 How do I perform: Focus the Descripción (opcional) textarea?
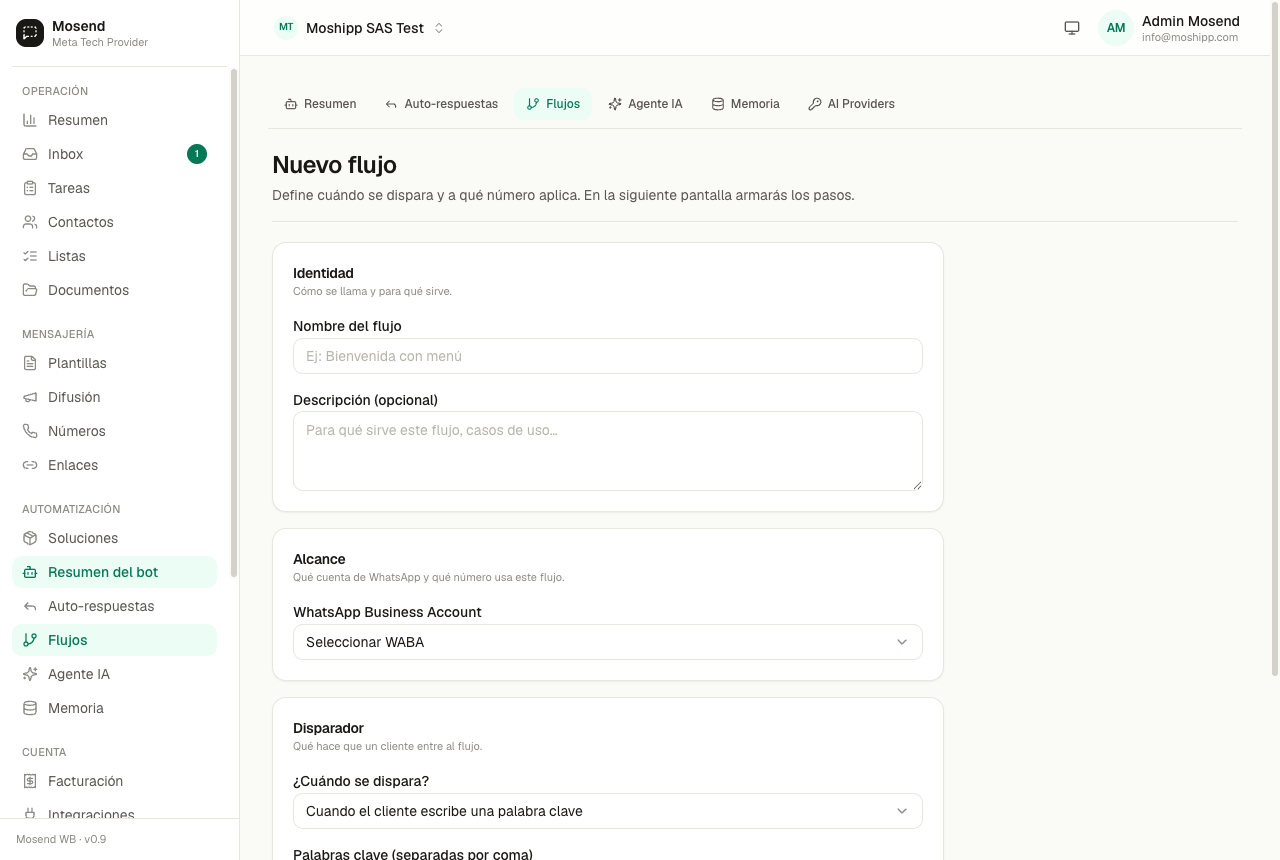608,451
